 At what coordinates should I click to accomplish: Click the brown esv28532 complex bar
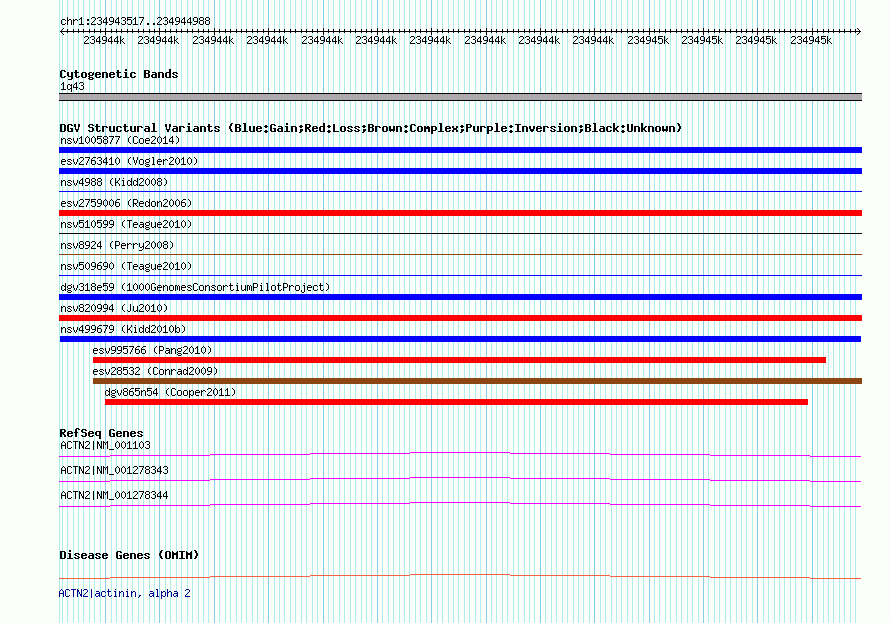477,381
